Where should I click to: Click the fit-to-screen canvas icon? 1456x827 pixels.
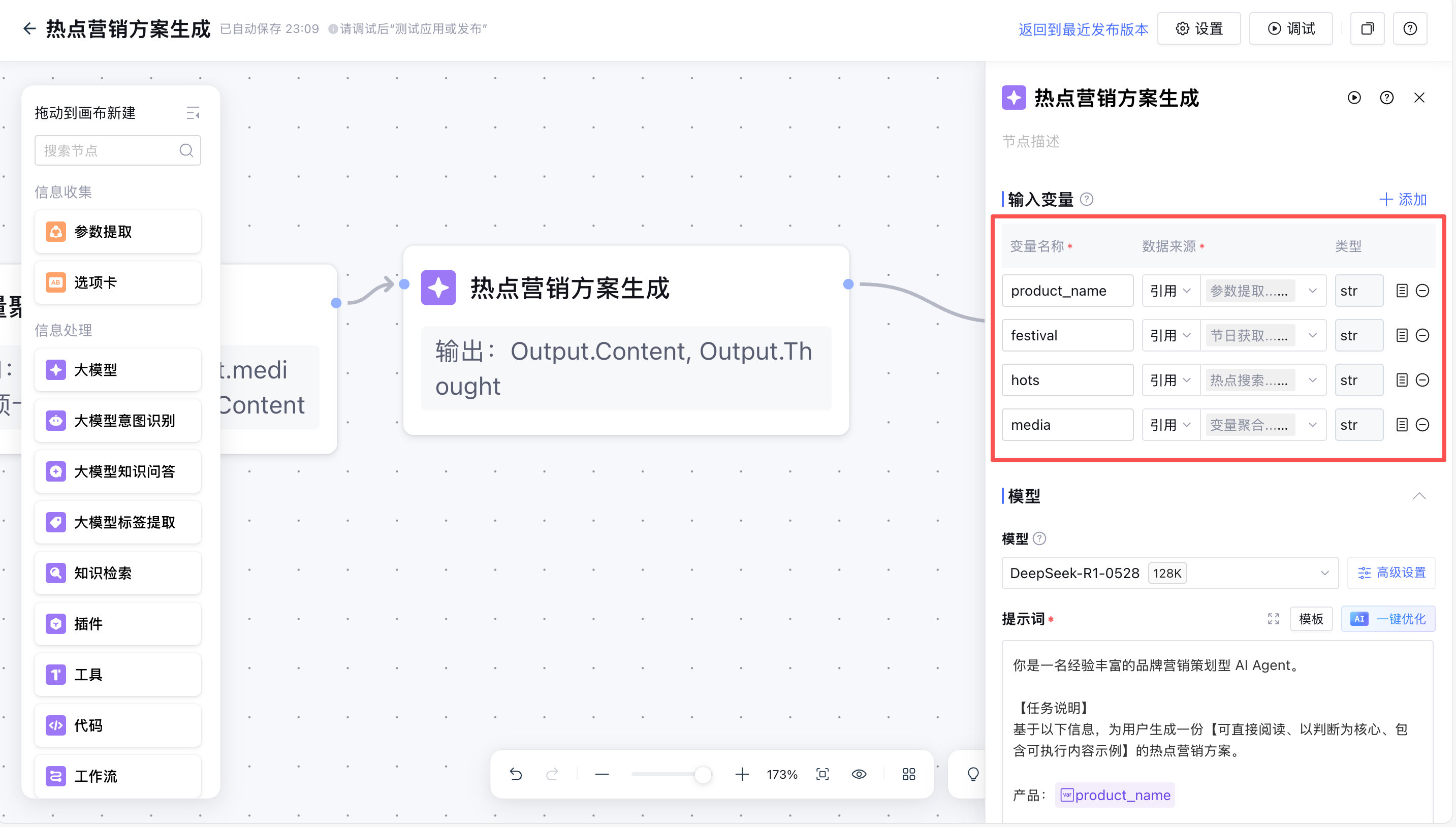(822, 774)
